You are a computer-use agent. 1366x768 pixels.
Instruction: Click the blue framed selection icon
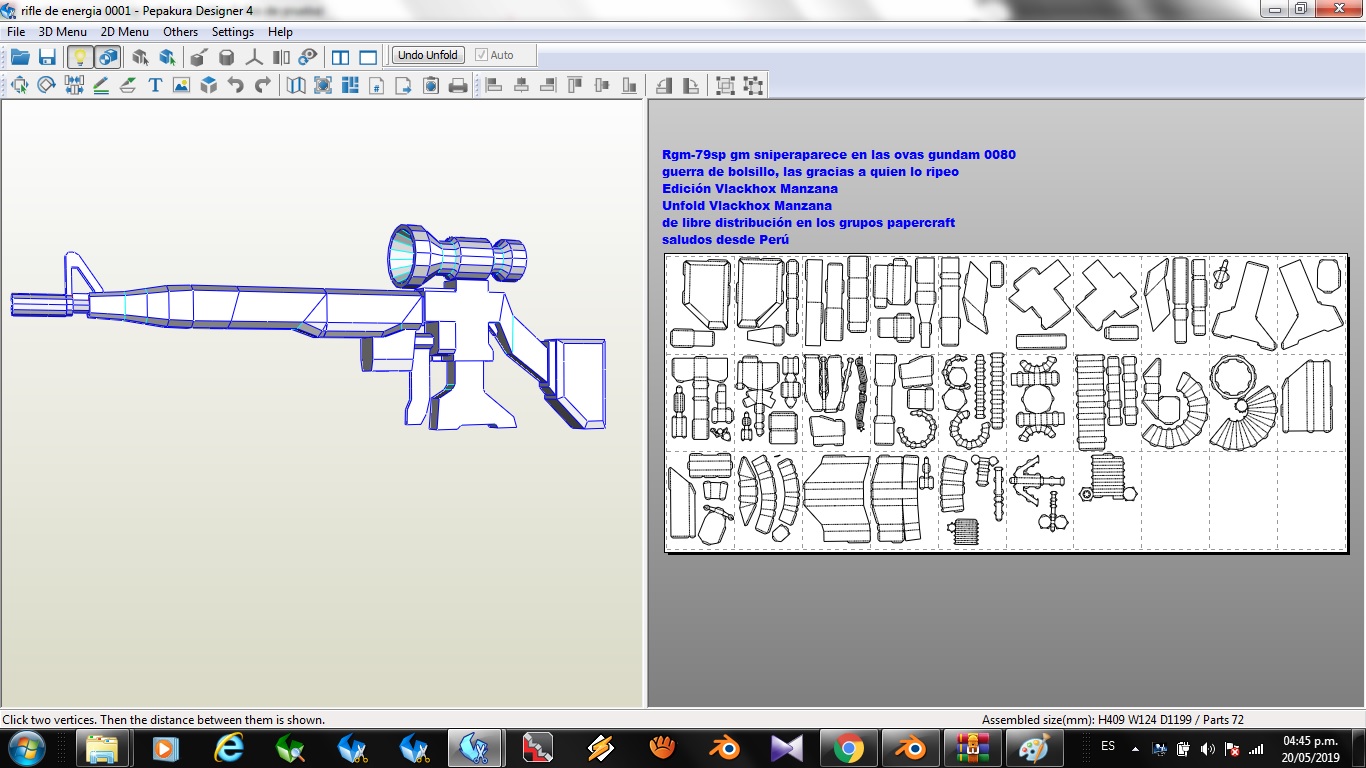pos(323,85)
